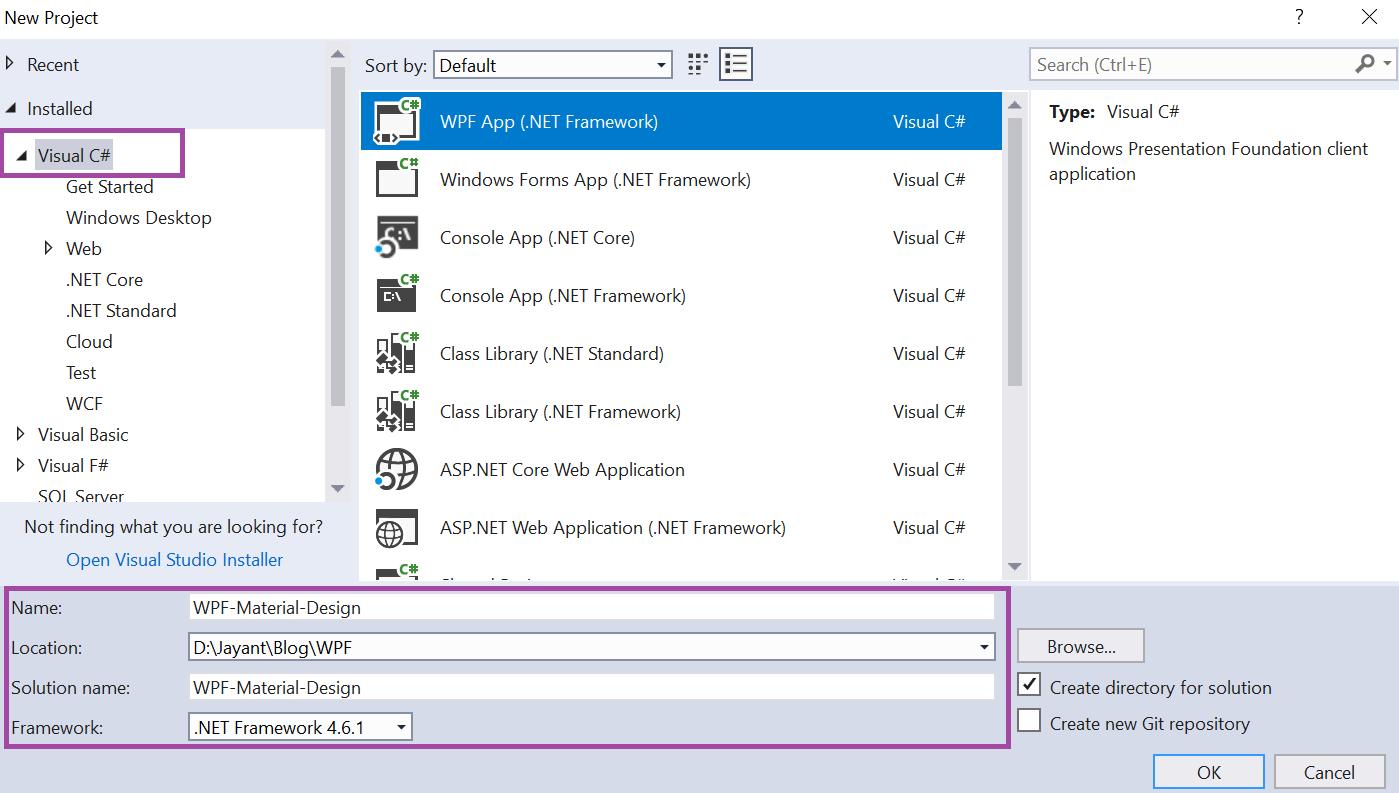This screenshot has height=793, width=1399.
Task: Enable Create new Git repository checkbox
Action: [1030, 721]
